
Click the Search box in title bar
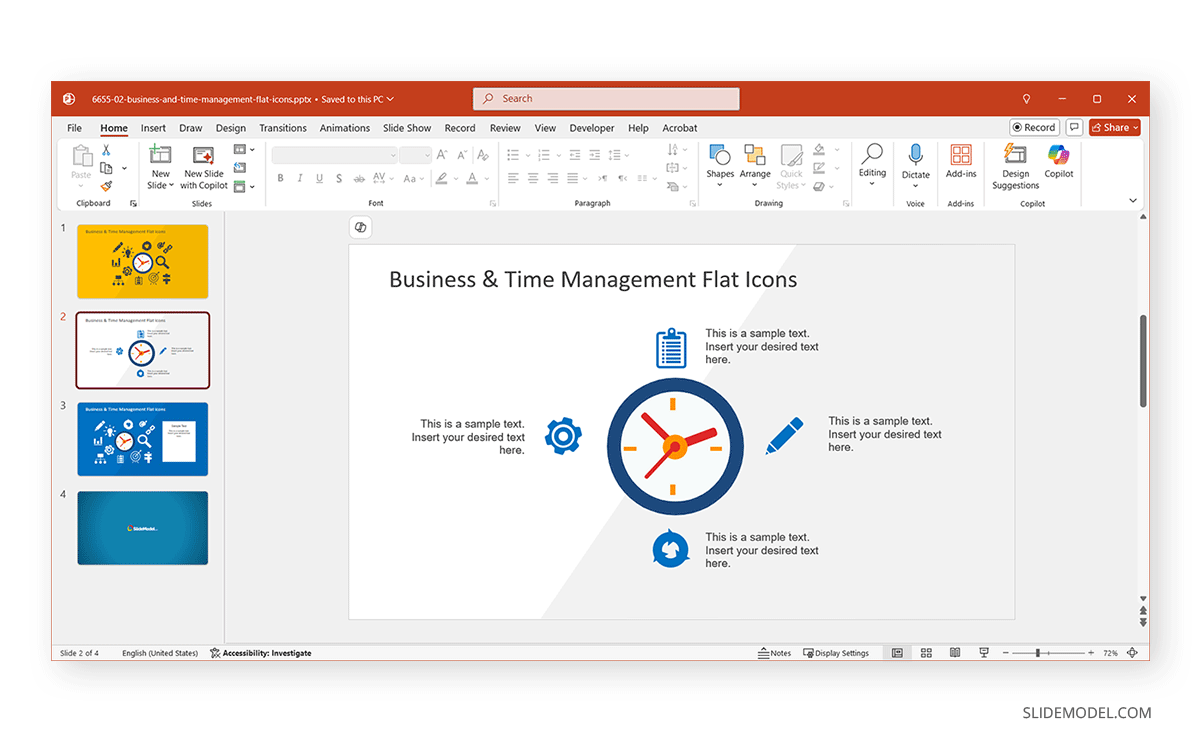click(606, 99)
